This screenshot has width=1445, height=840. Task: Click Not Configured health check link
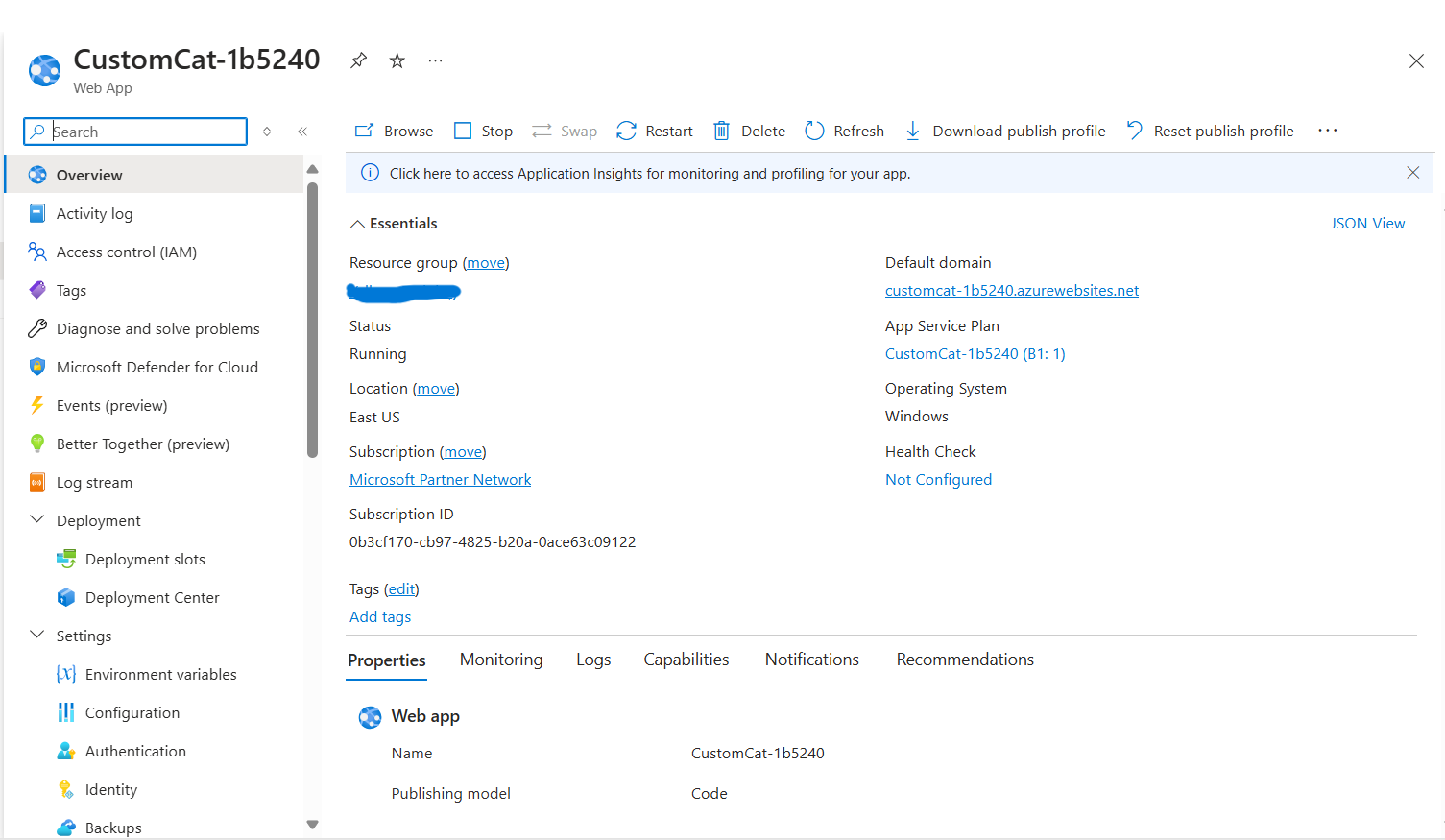(x=938, y=480)
